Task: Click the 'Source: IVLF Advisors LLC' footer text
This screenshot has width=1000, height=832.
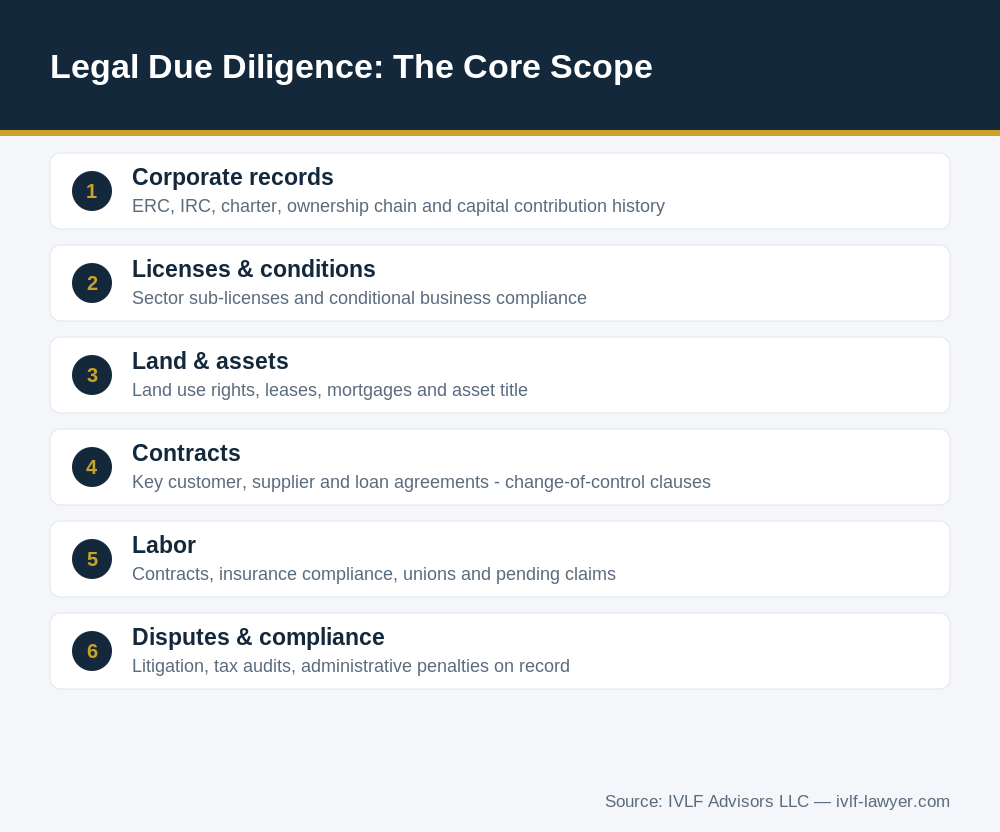Action: point(777,801)
